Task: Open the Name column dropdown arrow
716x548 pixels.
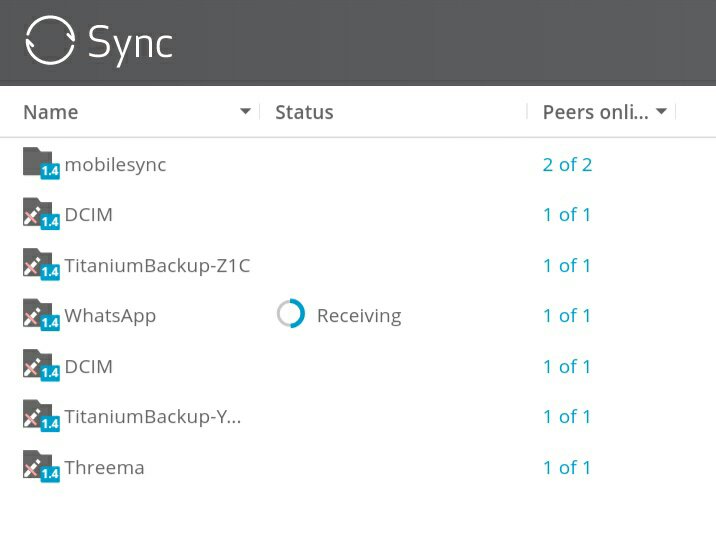Action: [245, 111]
